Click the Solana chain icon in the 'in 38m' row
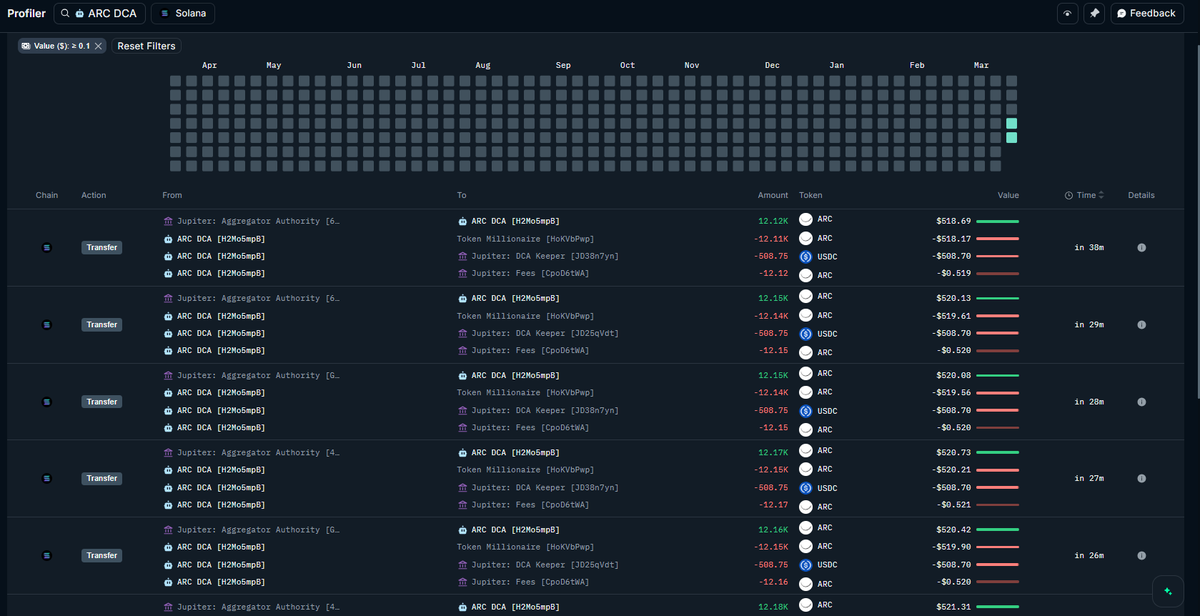This screenshot has width=1200, height=616. tap(47, 247)
